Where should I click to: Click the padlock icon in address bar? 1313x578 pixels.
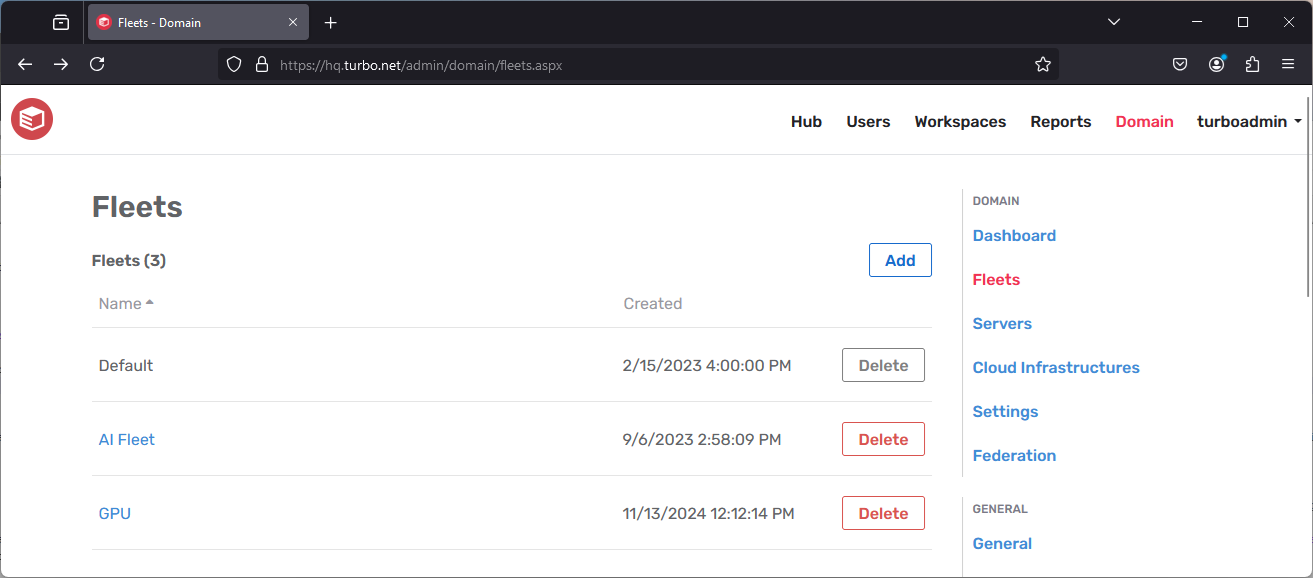pos(261,63)
